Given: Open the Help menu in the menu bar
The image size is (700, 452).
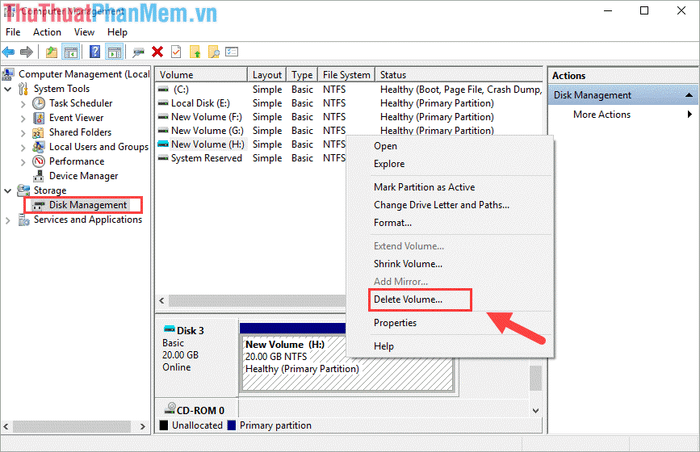Looking at the screenshot, I should (x=117, y=32).
